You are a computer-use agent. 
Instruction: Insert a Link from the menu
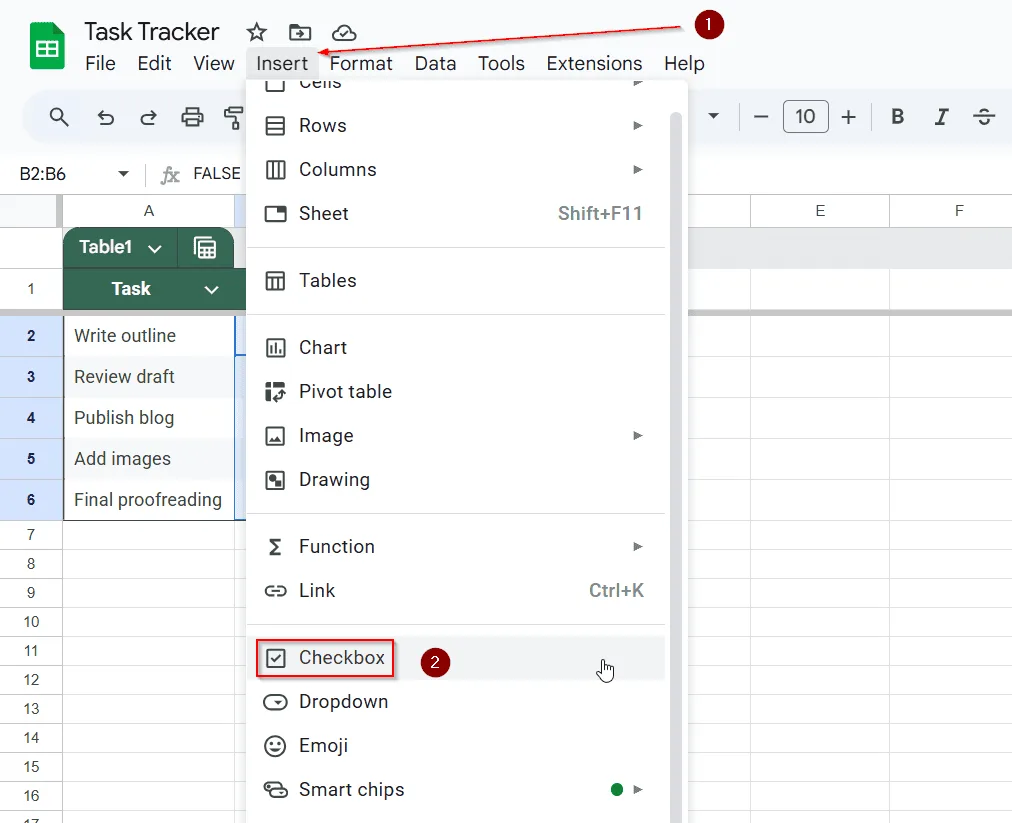tap(456, 591)
